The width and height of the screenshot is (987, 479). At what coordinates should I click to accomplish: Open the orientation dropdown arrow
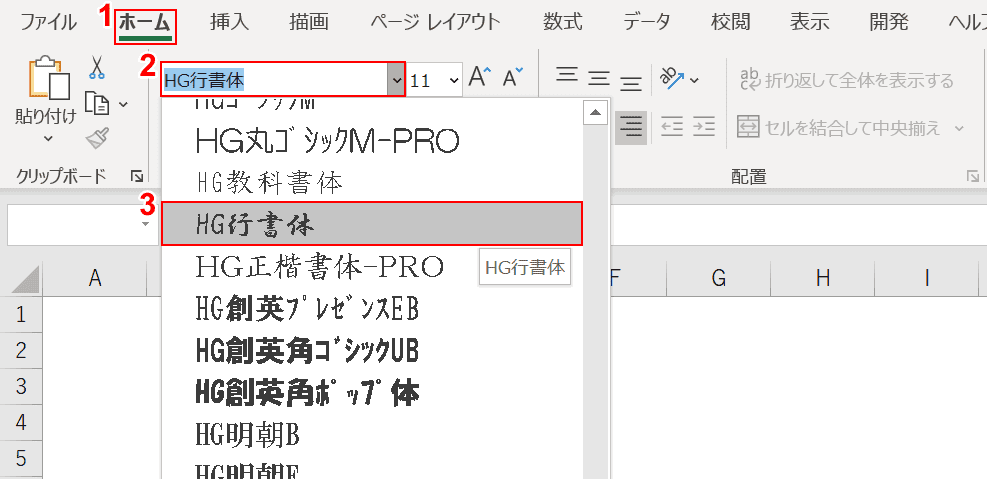[x=694, y=80]
